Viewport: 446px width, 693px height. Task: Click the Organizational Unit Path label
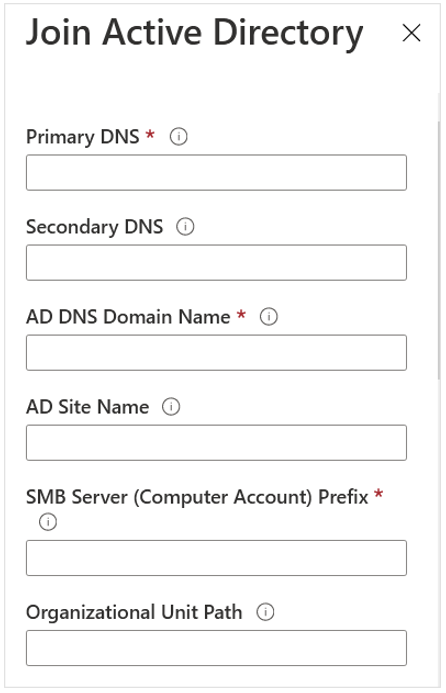(x=134, y=613)
